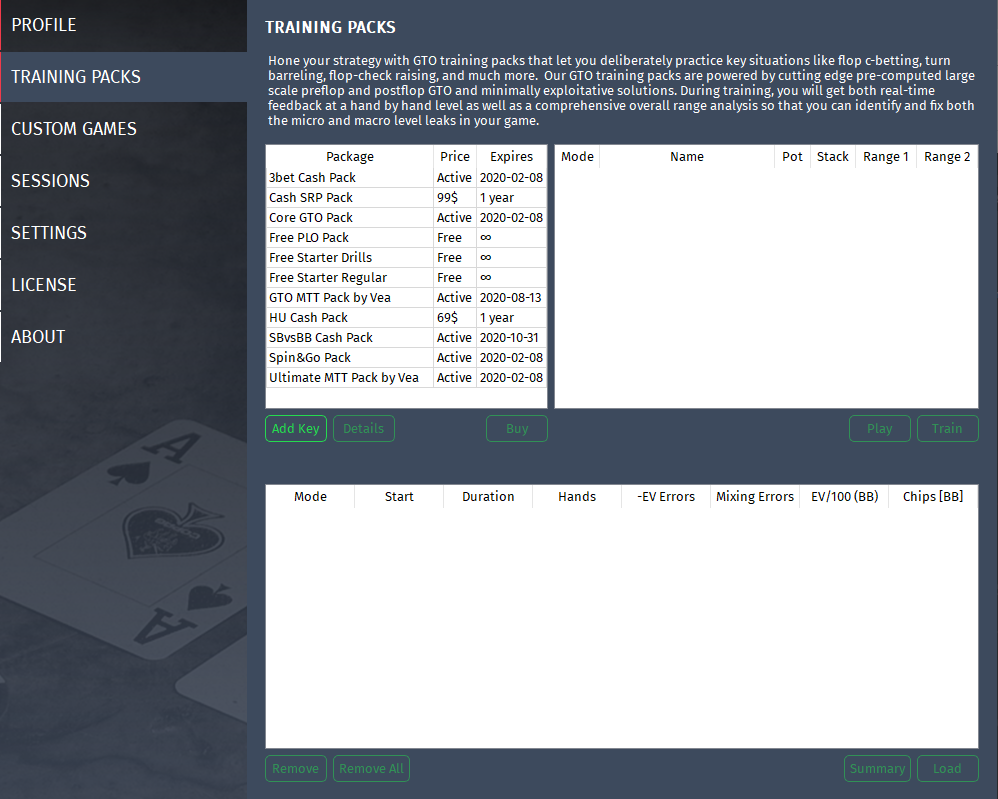Sort packages by Expires column header

(511, 157)
